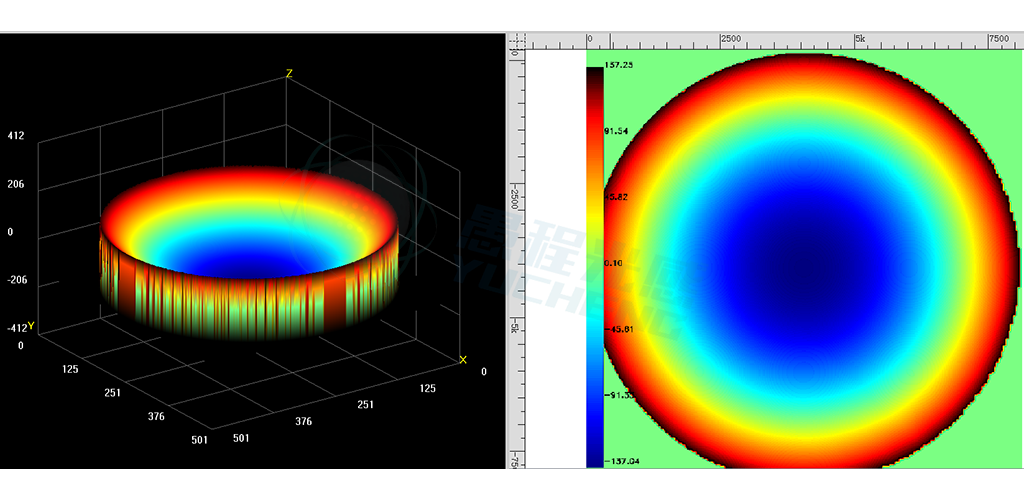
Task: Click the 5k mark on top ruler
Action: tap(860, 39)
